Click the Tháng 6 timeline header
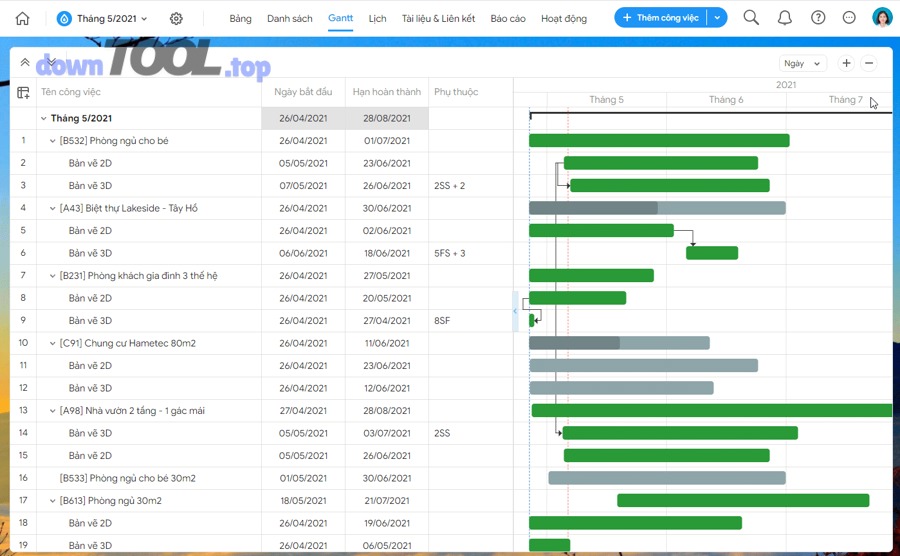 click(x=726, y=100)
